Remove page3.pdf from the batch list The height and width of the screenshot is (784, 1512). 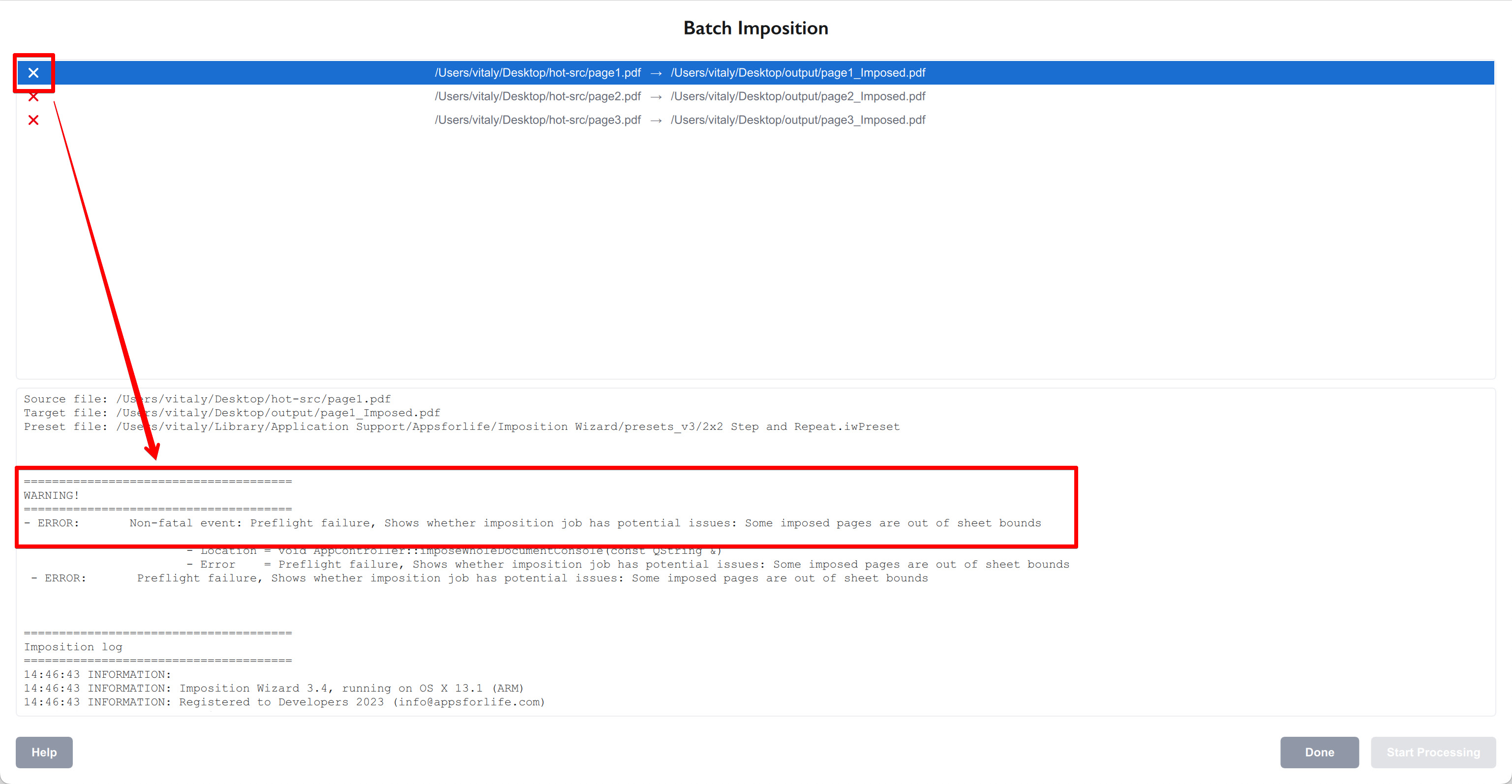coord(33,120)
